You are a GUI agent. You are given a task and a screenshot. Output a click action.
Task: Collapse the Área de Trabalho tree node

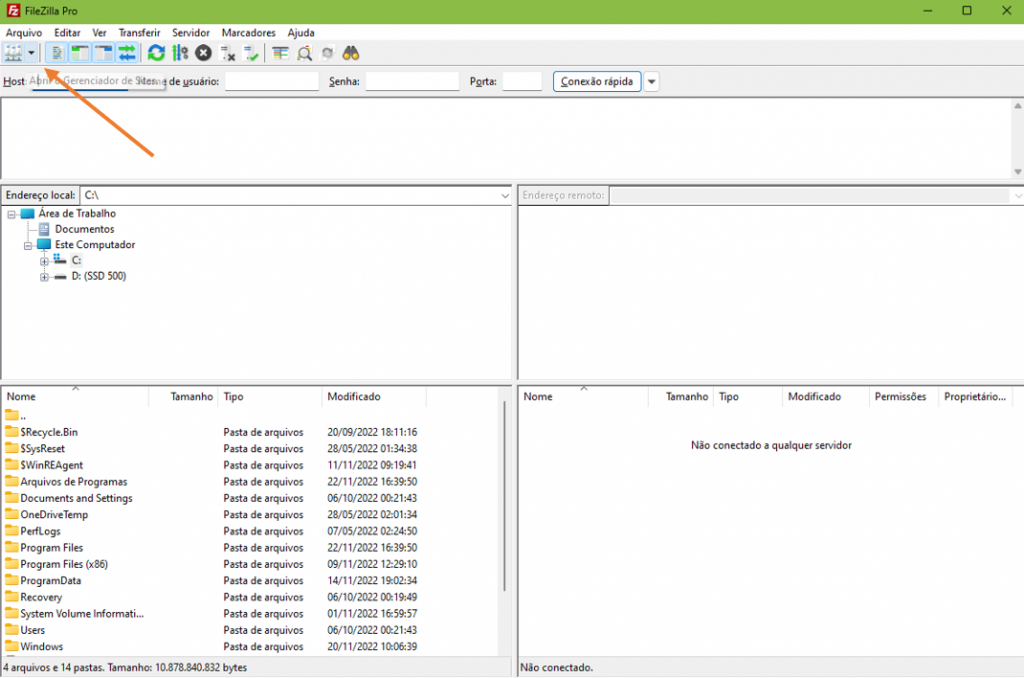(x=11, y=214)
